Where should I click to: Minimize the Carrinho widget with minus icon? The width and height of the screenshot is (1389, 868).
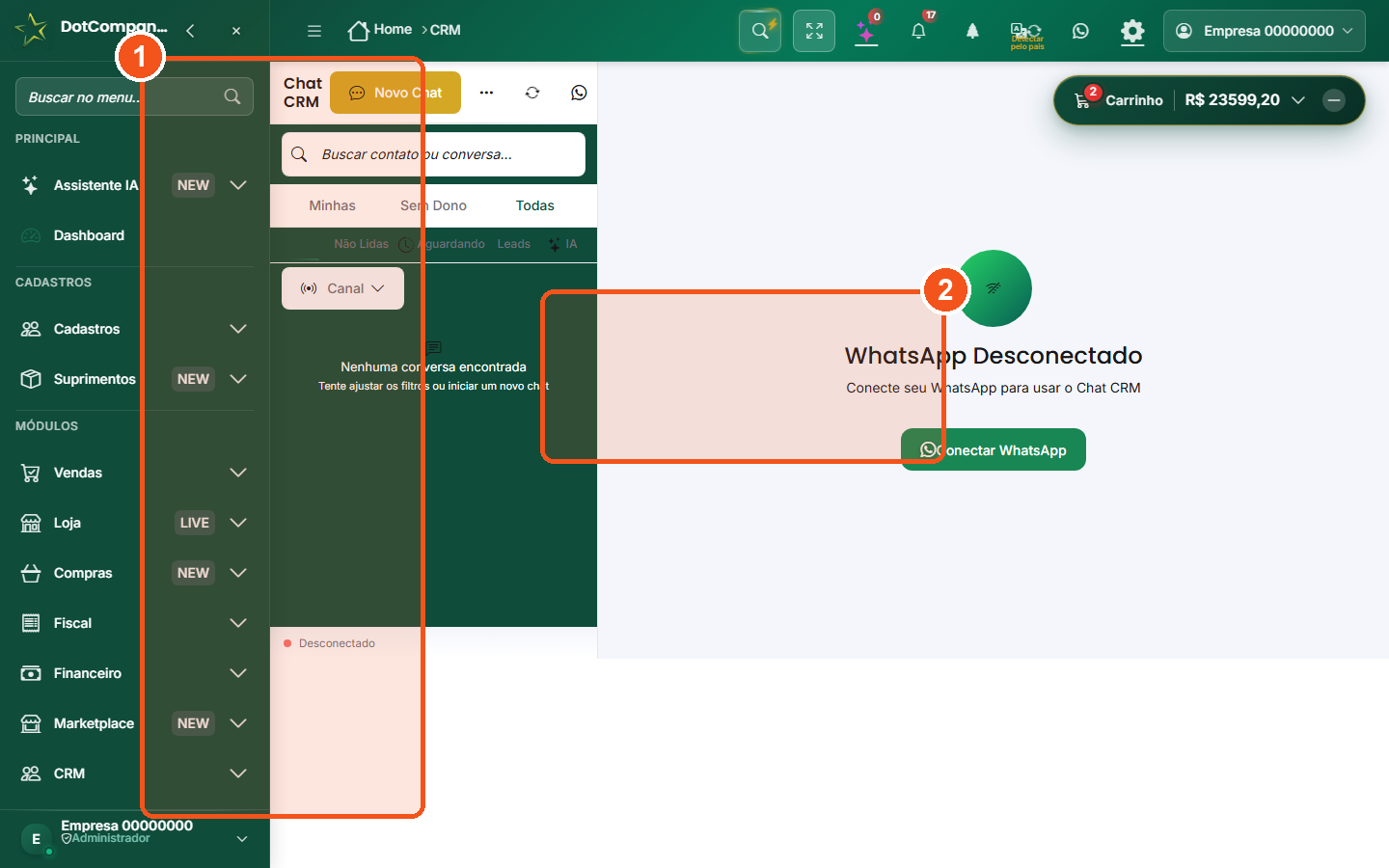(1334, 100)
